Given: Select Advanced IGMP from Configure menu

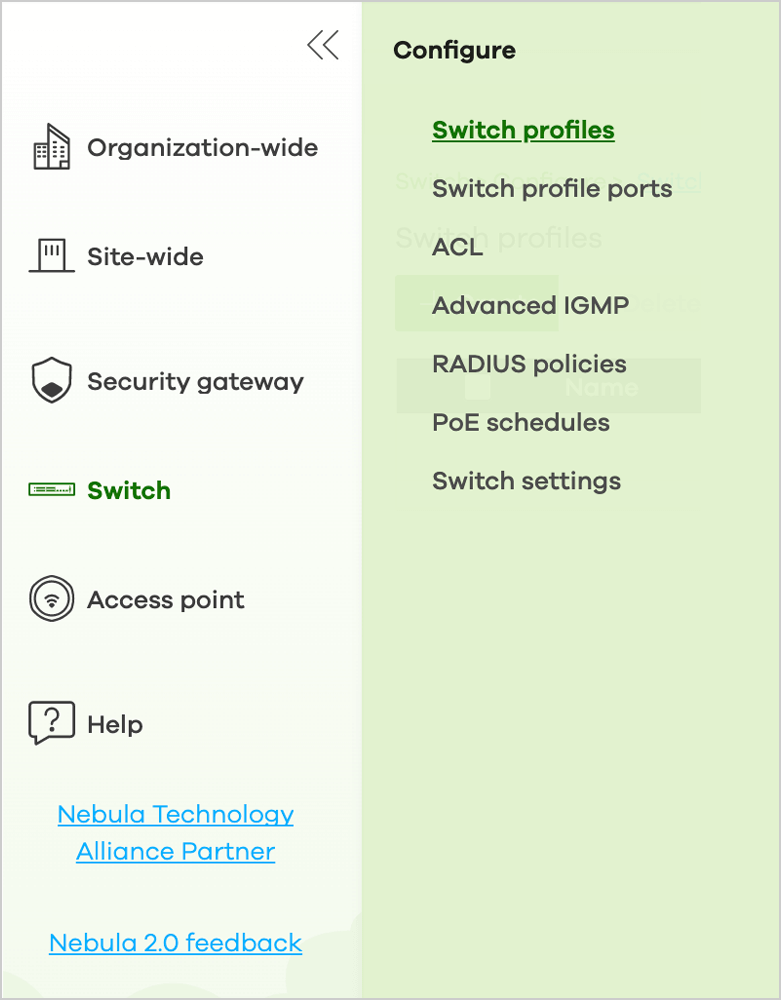Looking at the screenshot, I should 531,305.
